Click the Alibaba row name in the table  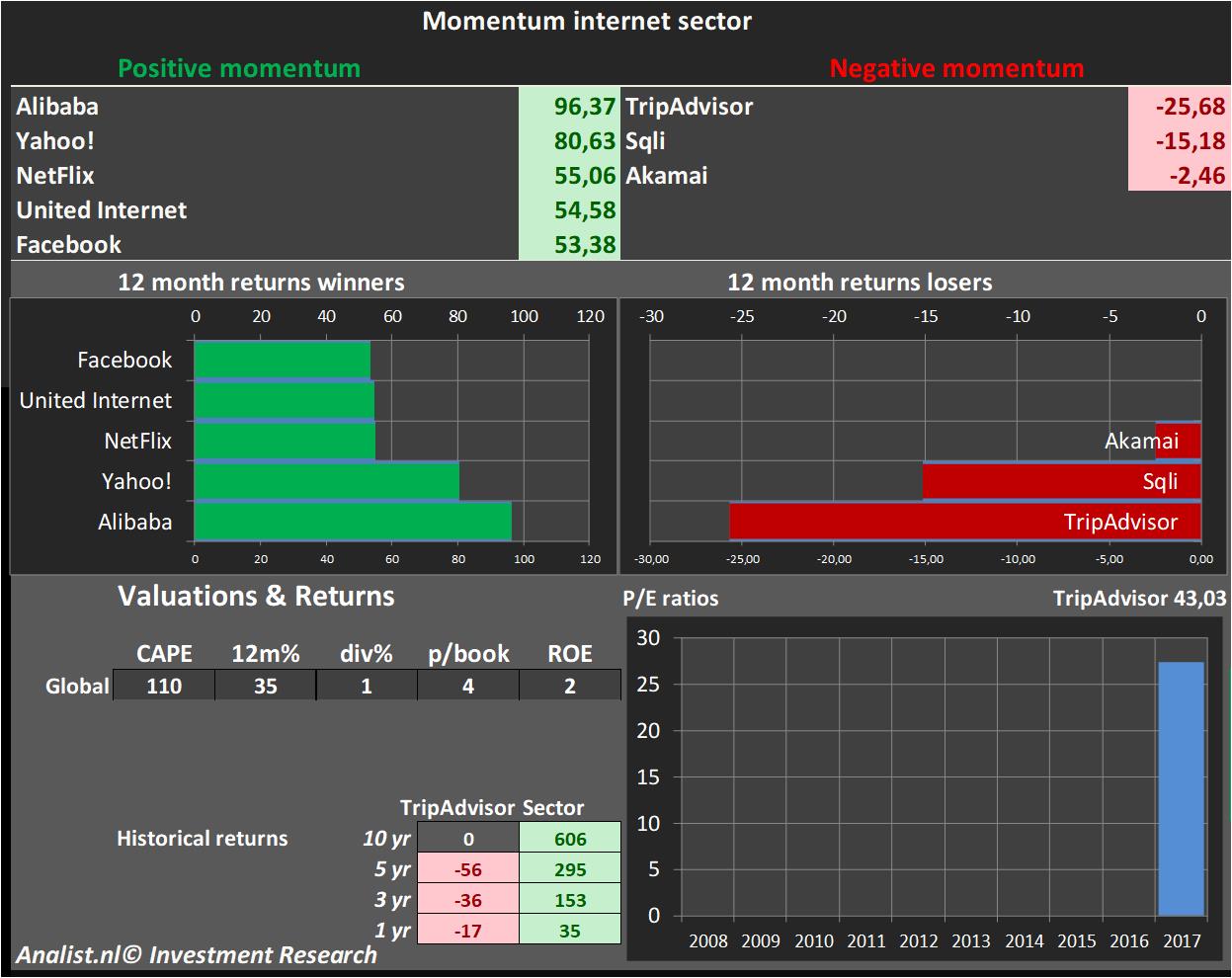click(57, 107)
